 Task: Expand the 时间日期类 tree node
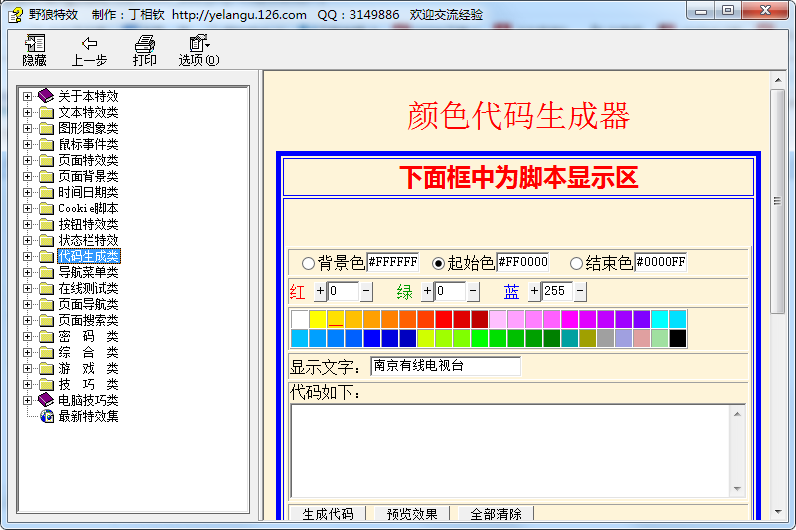coord(28,192)
